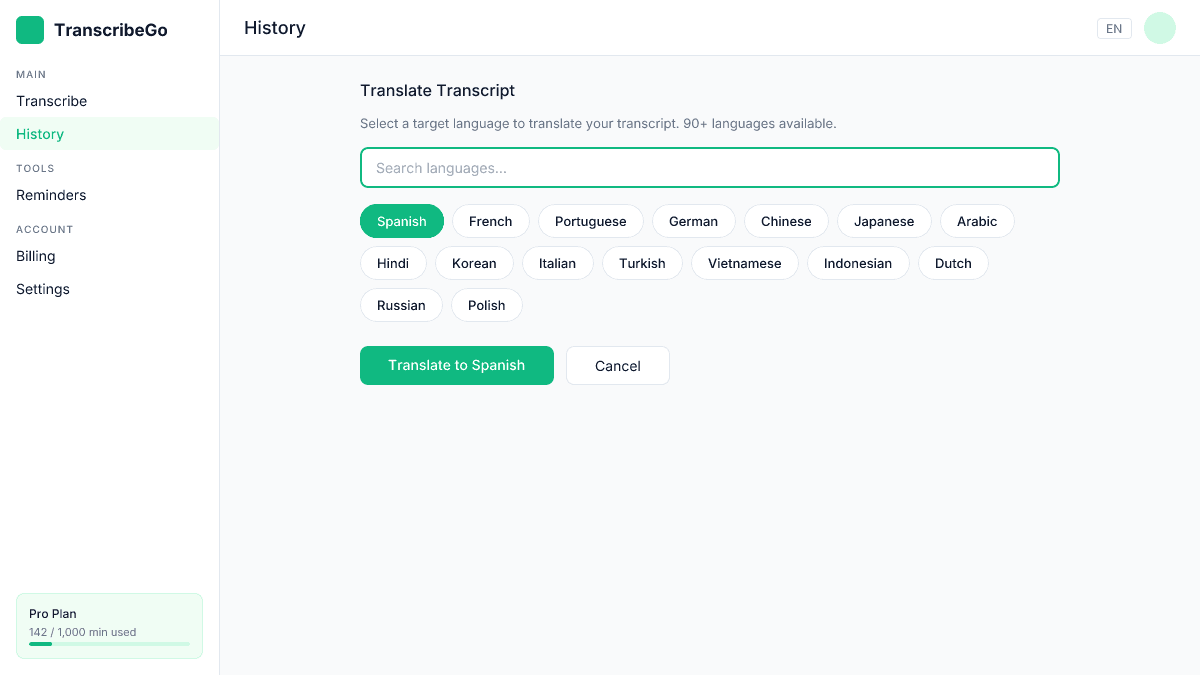Open the Billing page
The width and height of the screenshot is (1200, 675).
35,256
